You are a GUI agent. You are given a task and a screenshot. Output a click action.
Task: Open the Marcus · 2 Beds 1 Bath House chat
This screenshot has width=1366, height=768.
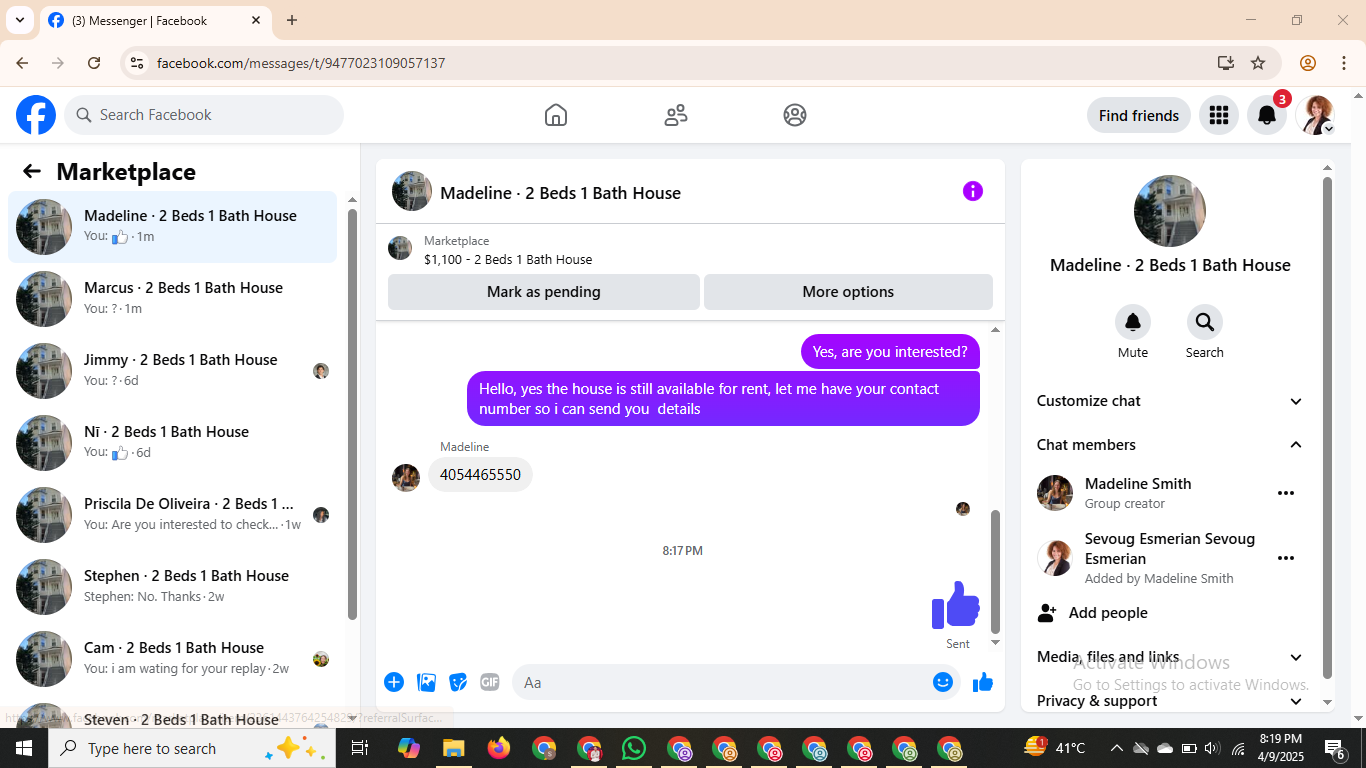[173, 299]
